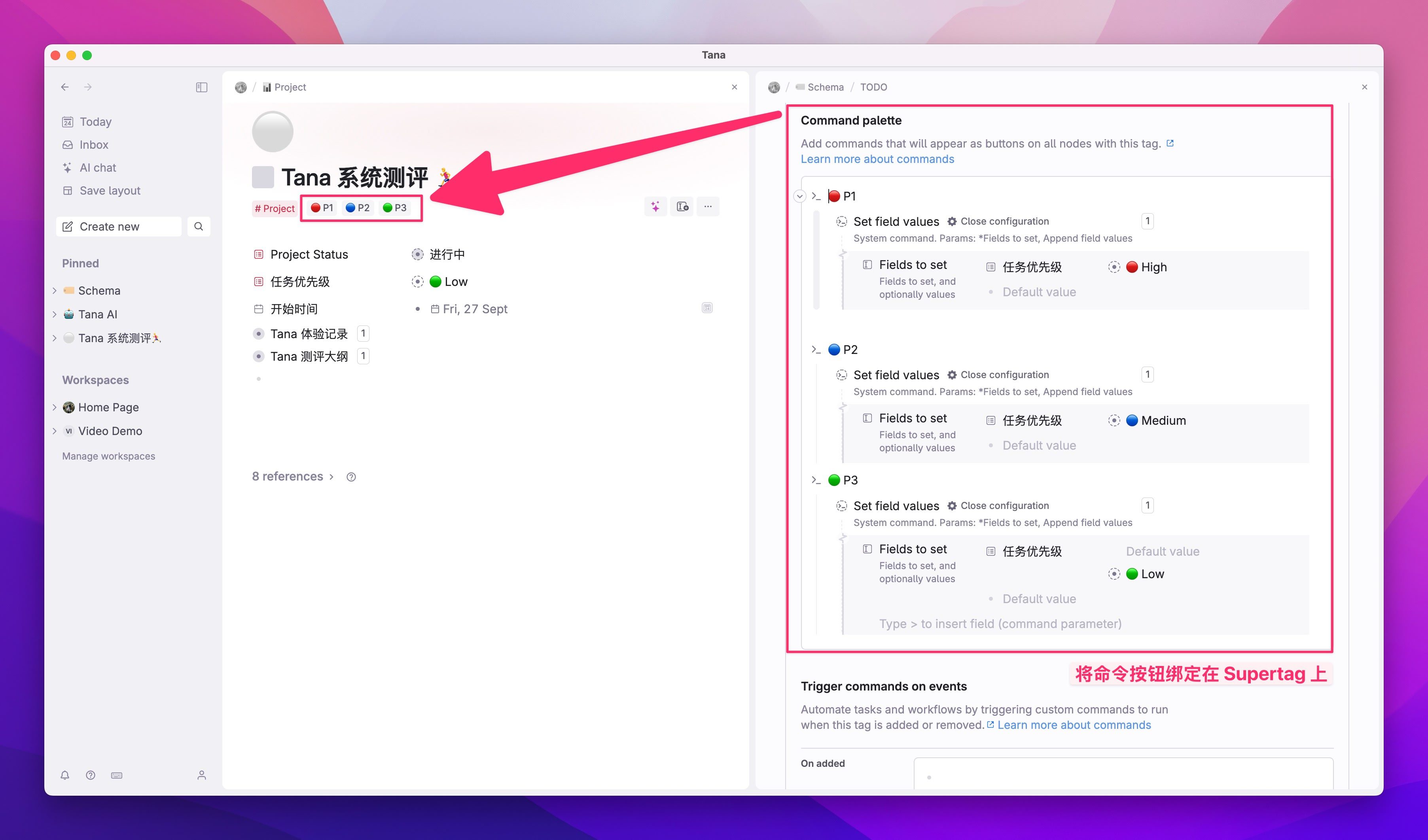Select the High option value in P1
This screenshot has width=1428, height=840.
coord(1146,267)
